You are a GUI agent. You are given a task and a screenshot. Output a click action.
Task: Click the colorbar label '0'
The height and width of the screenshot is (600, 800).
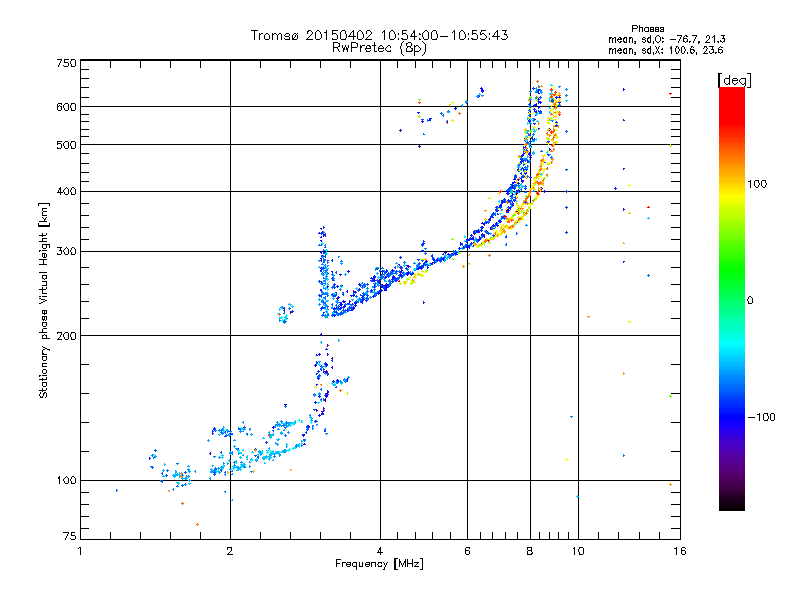tap(750, 301)
